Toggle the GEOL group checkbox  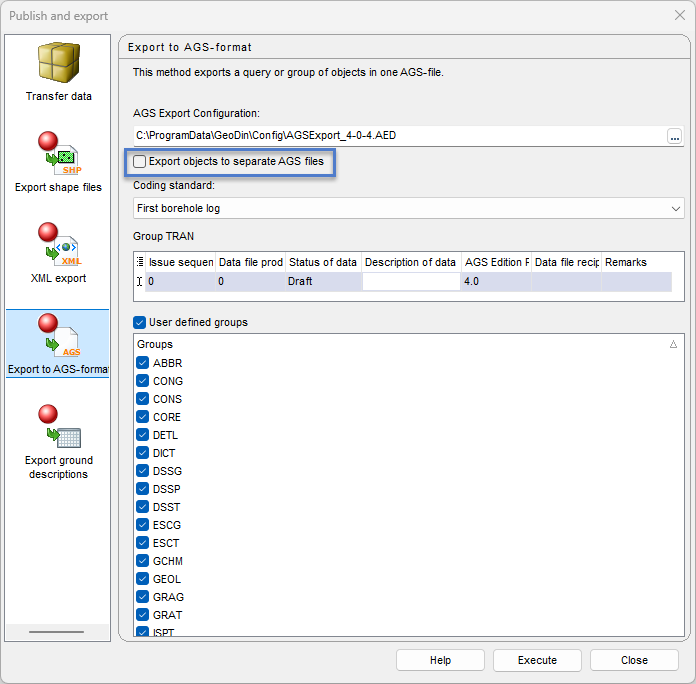click(142, 579)
